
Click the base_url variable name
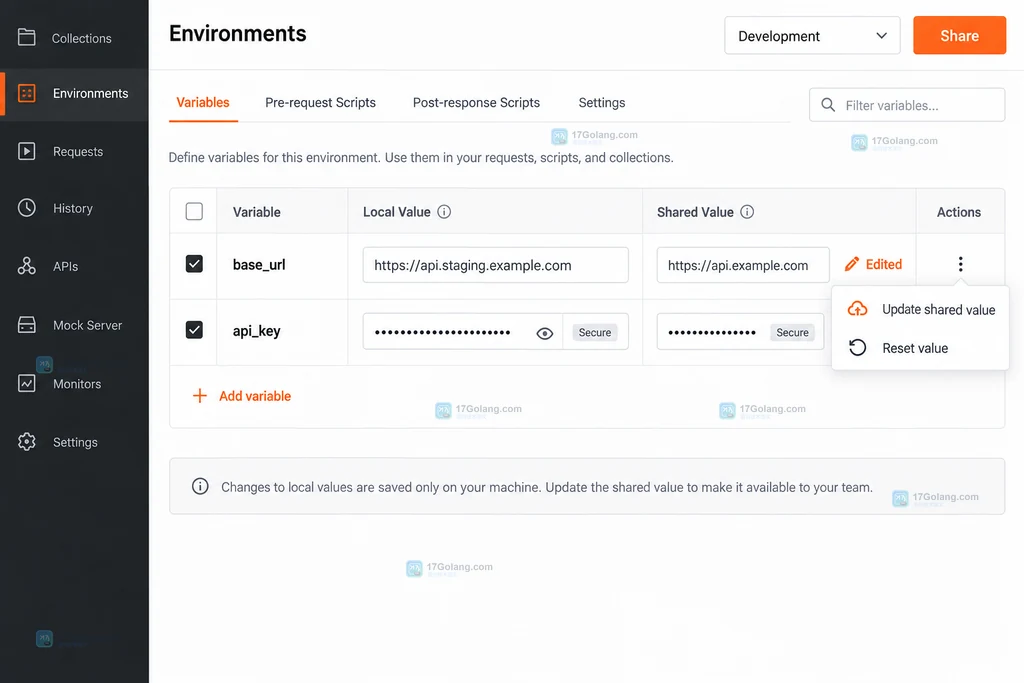point(259,264)
